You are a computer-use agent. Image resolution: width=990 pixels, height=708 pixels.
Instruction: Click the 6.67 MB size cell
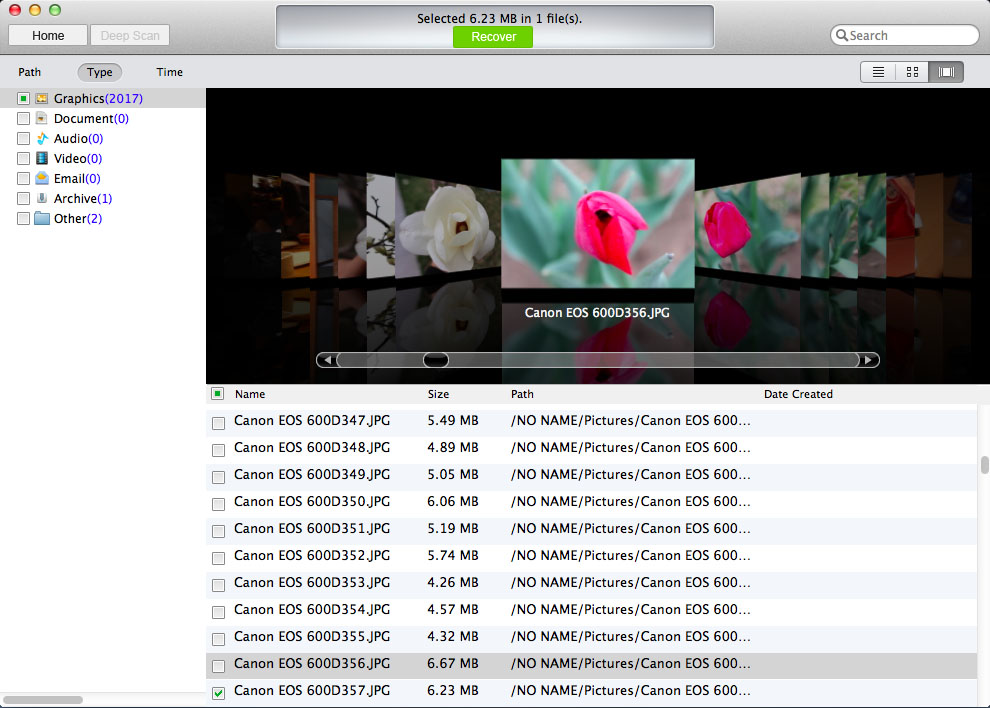point(453,663)
